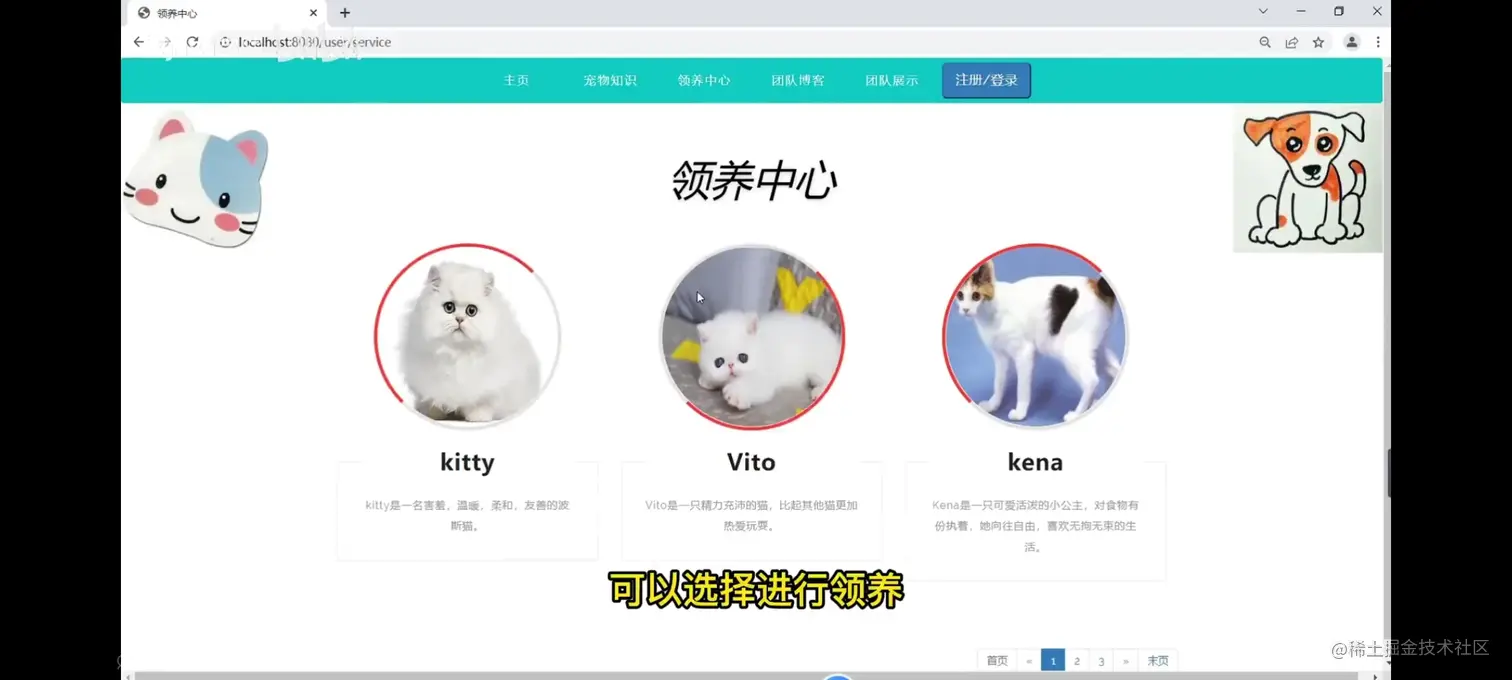
Task: Select kitty's white Persian cat photo
Action: coord(467,336)
